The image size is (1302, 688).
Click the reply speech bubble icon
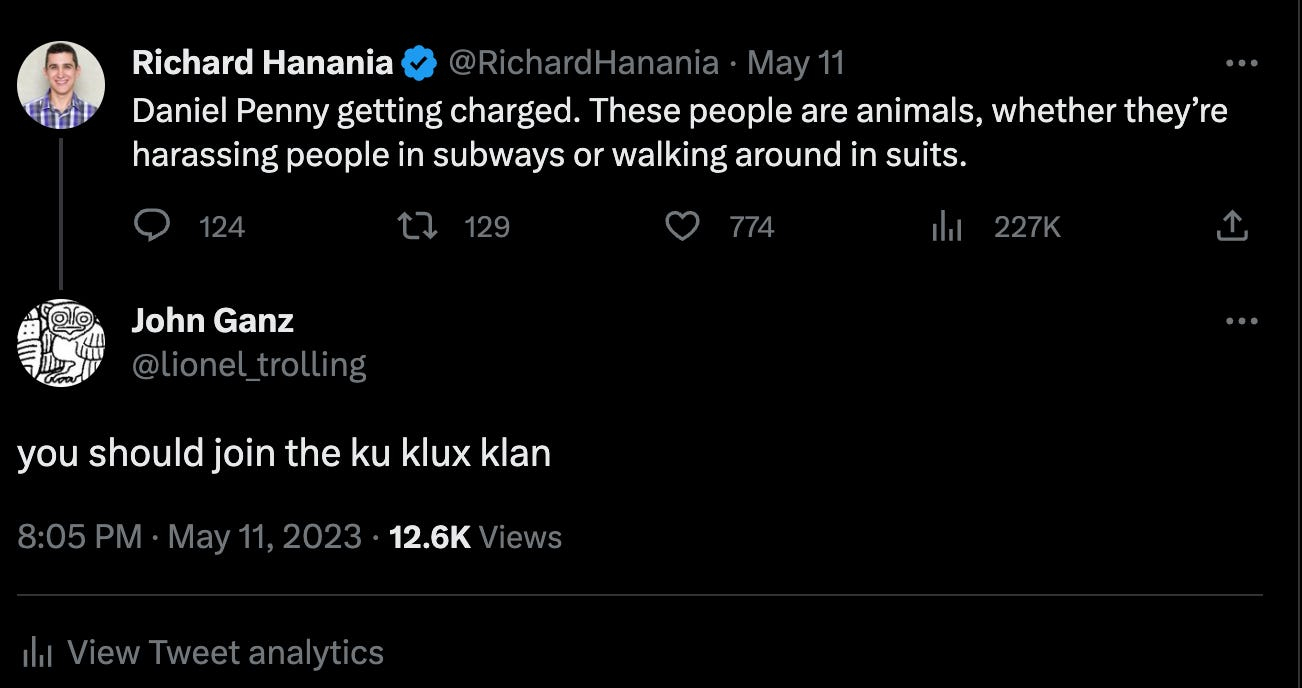point(152,227)
